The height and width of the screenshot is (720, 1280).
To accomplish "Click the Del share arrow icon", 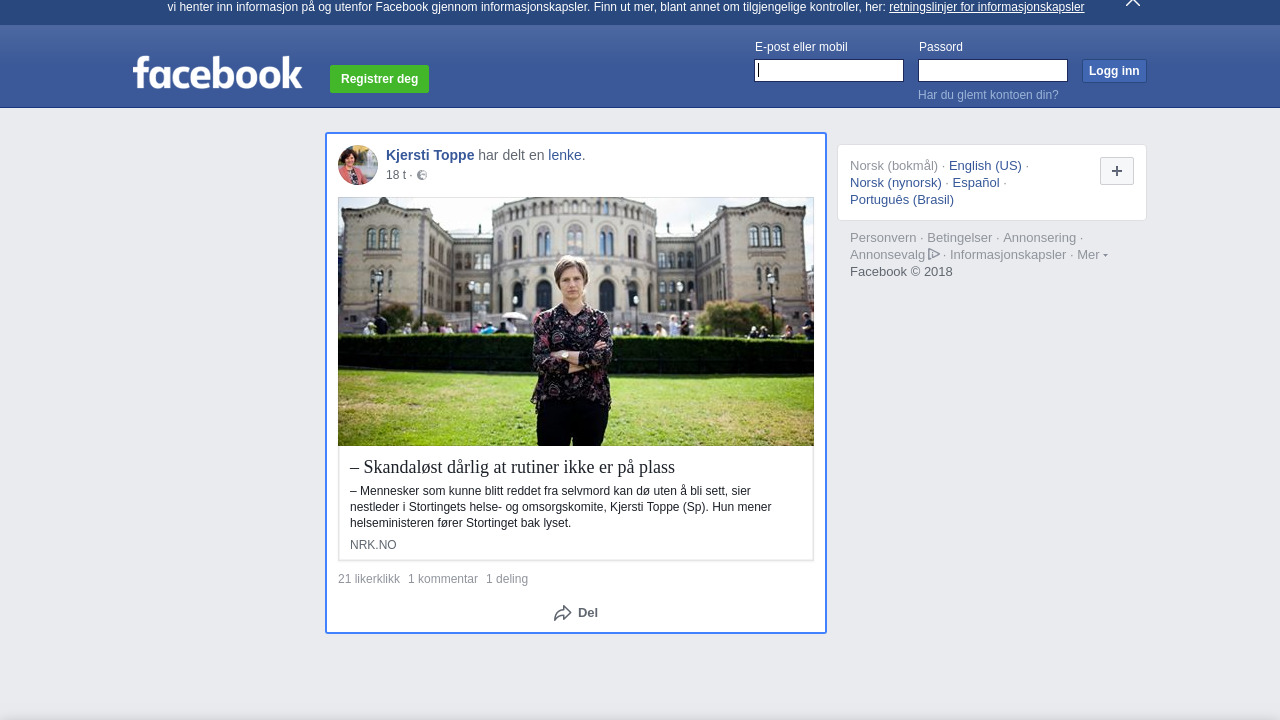I will [x=563, y=613].
